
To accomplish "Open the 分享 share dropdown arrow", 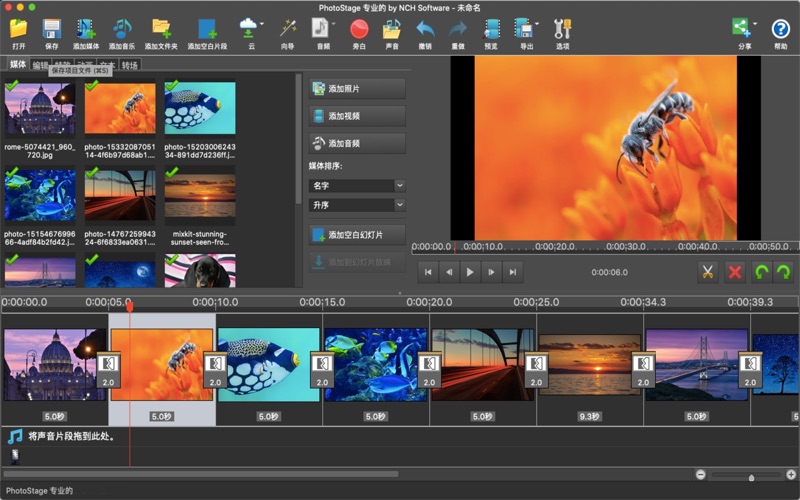I will (754, 24).
